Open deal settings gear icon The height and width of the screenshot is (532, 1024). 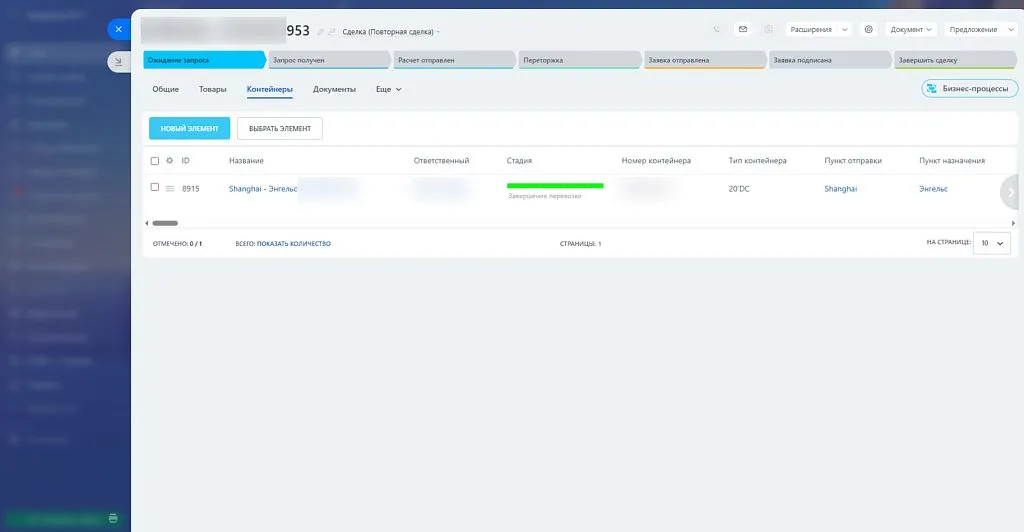point(869,30)
